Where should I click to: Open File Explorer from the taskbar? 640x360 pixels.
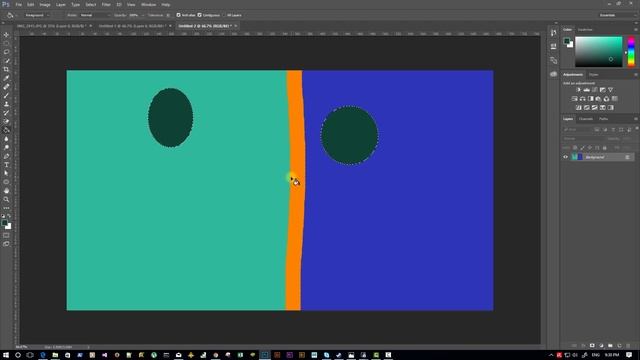tap(55, 355)
